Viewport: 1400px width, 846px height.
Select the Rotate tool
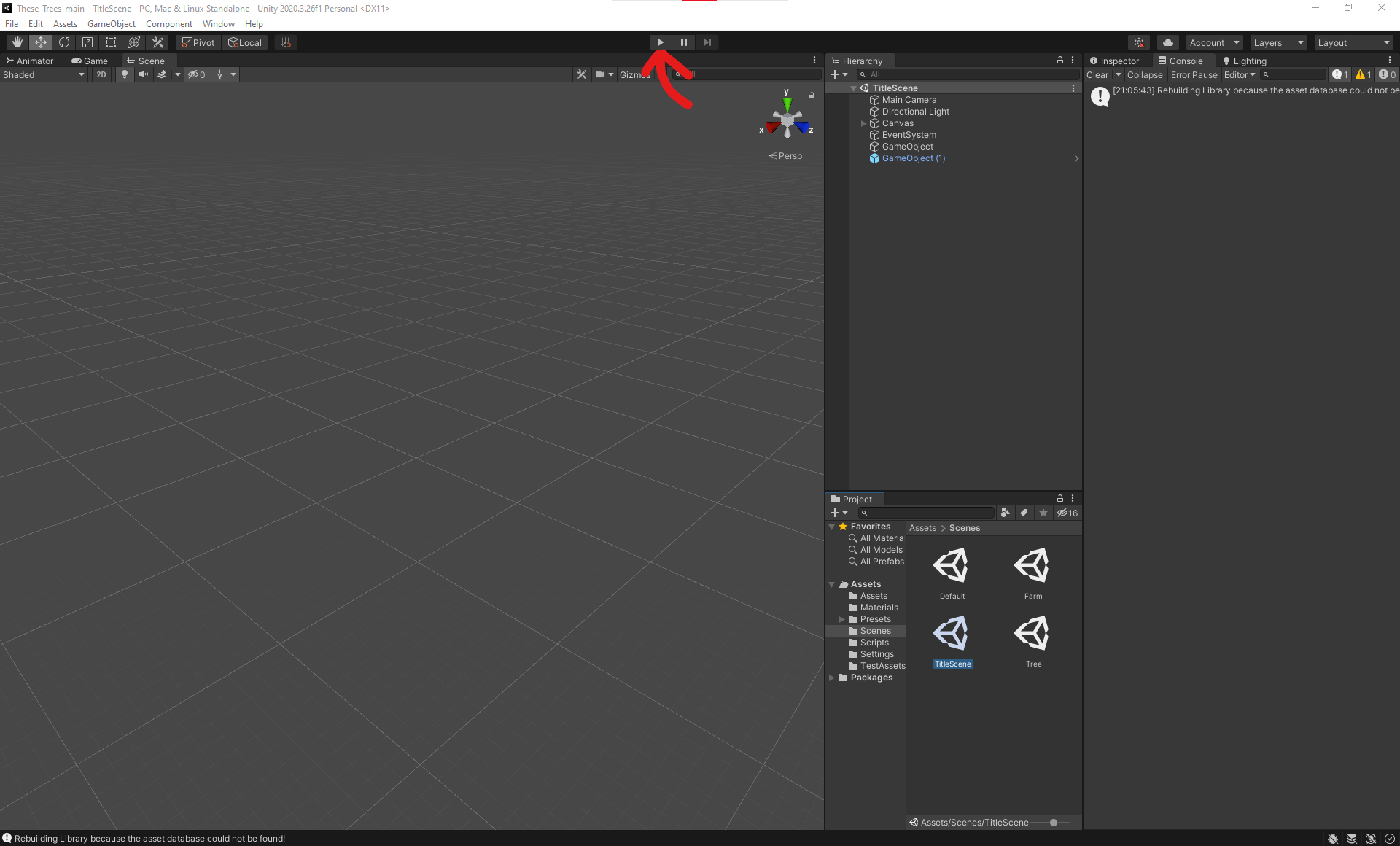(64, 42)
